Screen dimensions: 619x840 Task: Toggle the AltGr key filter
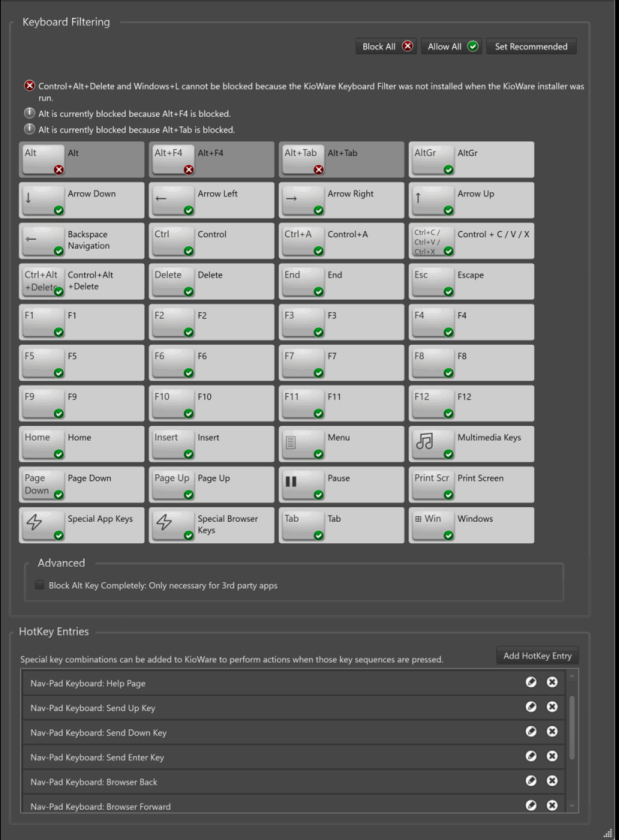coord(471,159)
